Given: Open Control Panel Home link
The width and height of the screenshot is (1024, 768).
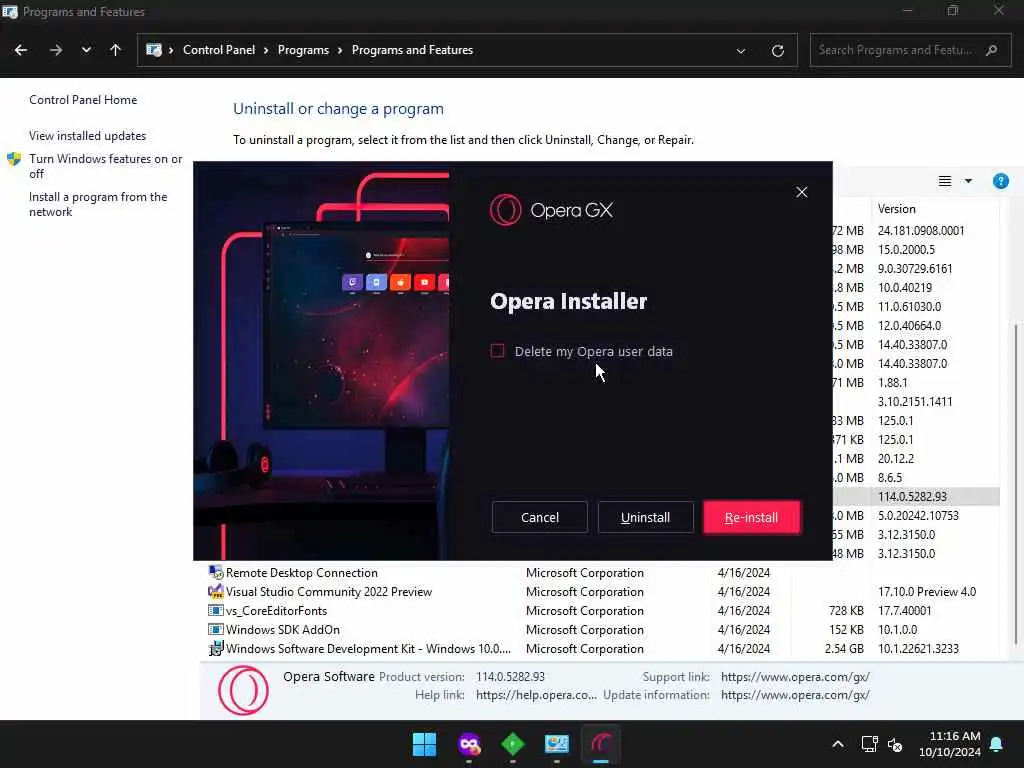Looking at the screenshot, I should (x=83, y=100).
